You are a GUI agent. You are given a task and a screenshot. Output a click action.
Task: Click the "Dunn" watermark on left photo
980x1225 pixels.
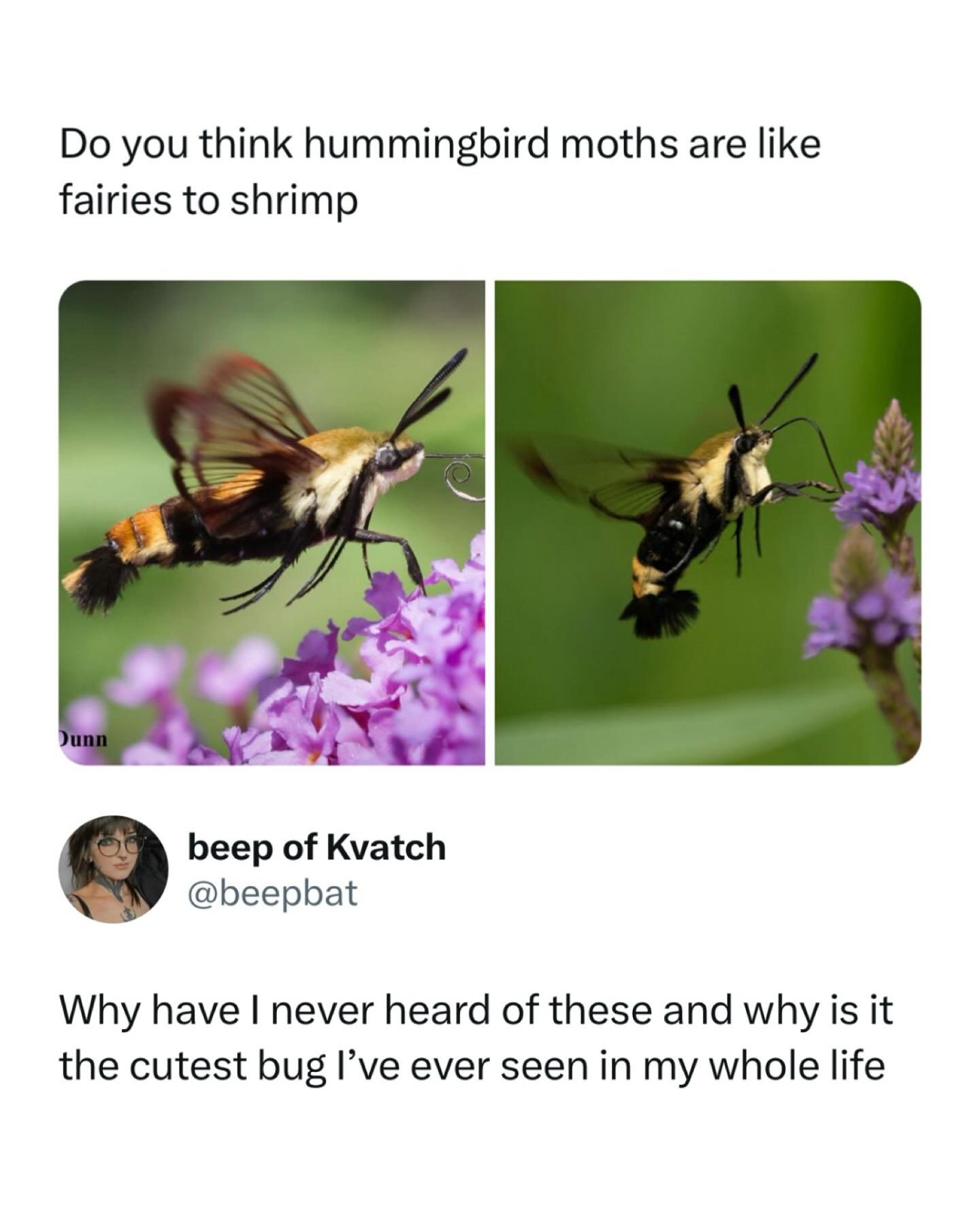pos(83,739)
